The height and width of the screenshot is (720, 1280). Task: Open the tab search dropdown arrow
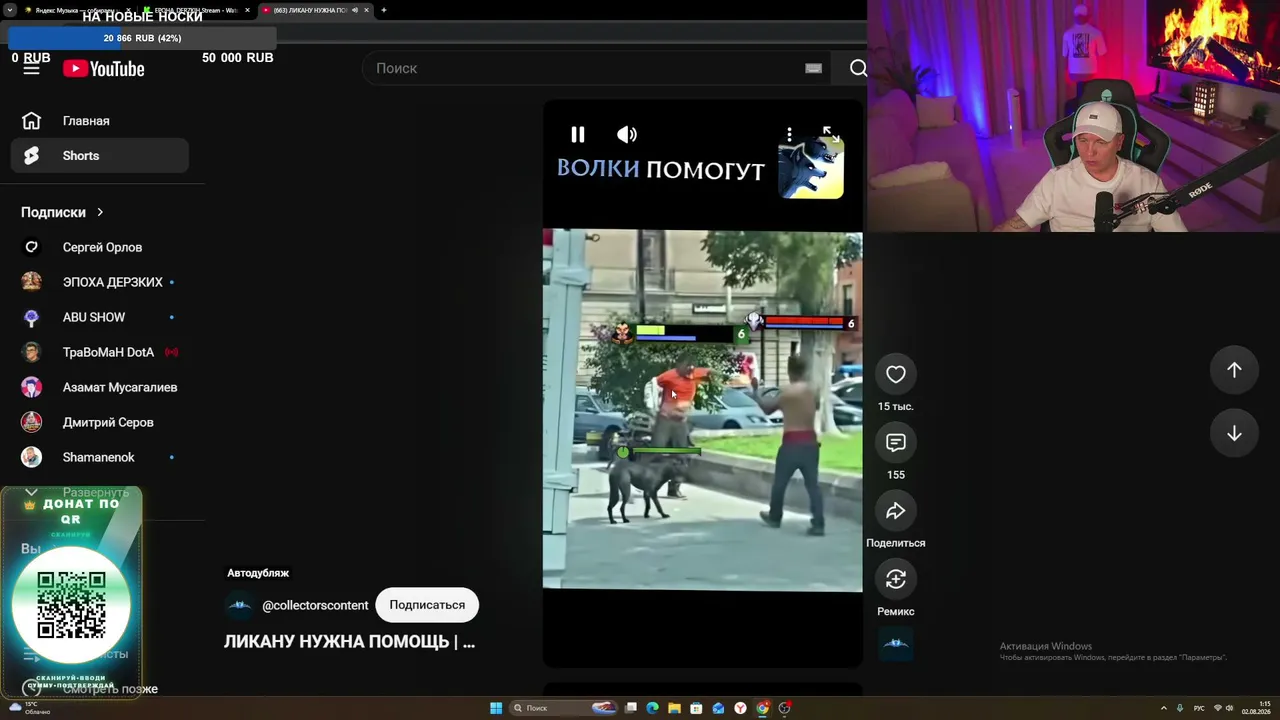tap(10, 10)
